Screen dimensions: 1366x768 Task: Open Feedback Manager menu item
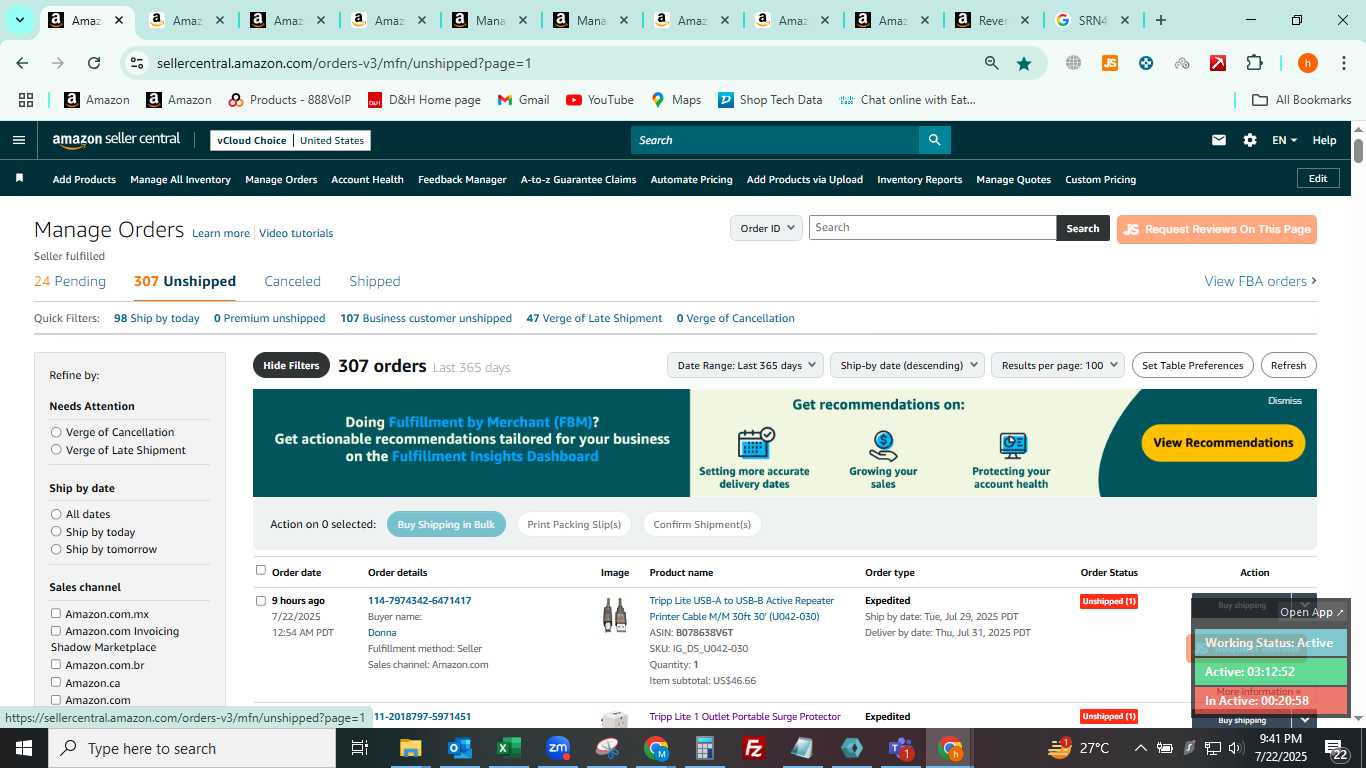click(462, 179)
